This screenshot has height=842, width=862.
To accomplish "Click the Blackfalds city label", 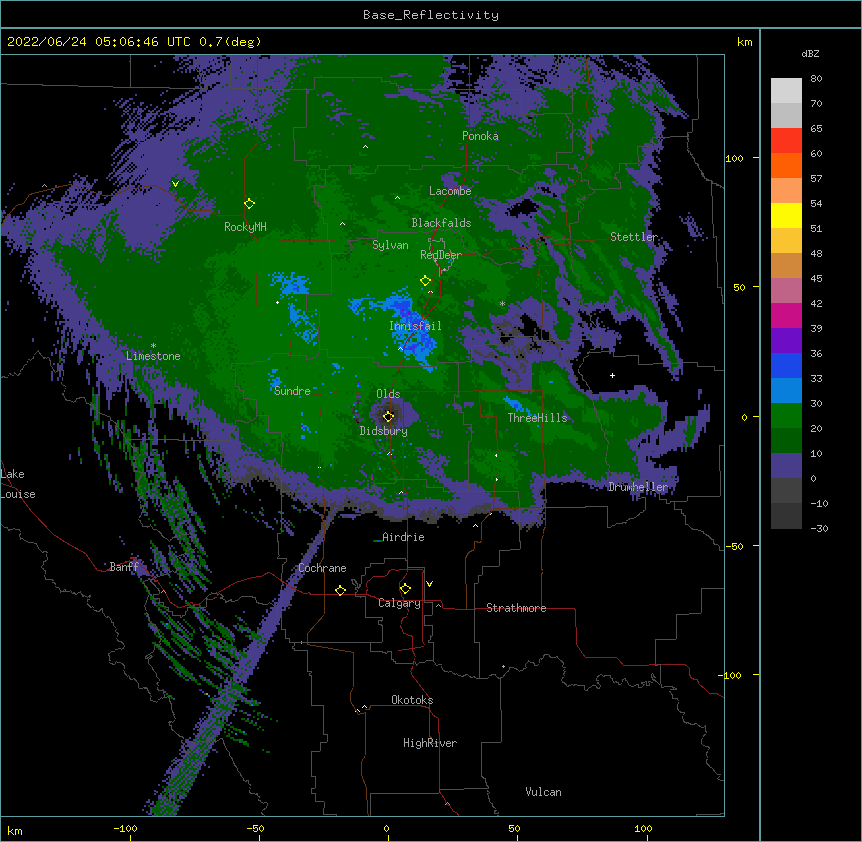I will tap(441, 223).
